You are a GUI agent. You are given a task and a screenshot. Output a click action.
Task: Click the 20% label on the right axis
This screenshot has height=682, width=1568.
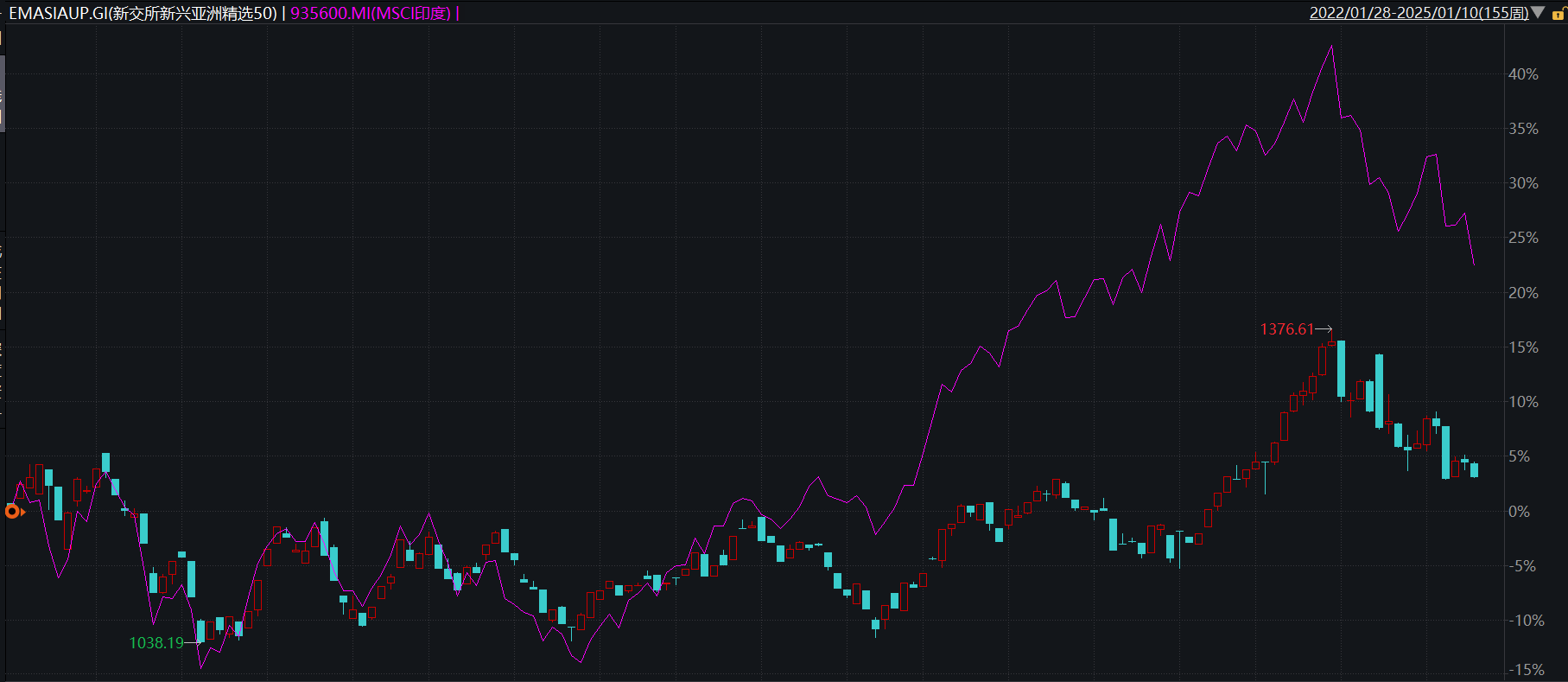click(1523, 293)
